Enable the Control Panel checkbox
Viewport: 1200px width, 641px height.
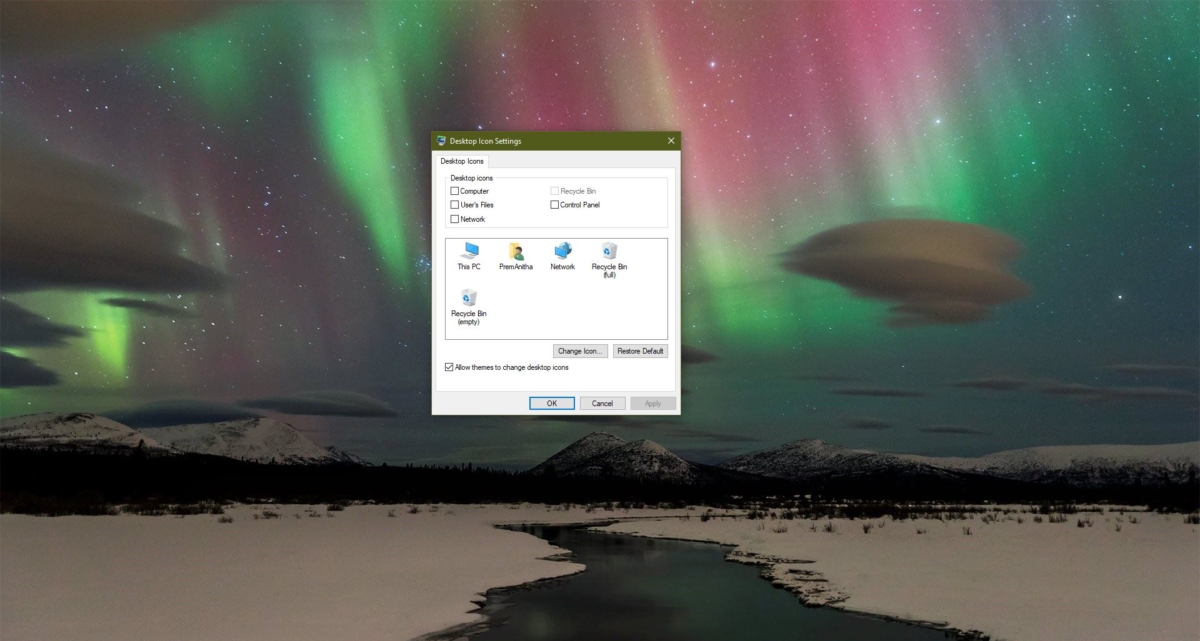coord(553,205)
